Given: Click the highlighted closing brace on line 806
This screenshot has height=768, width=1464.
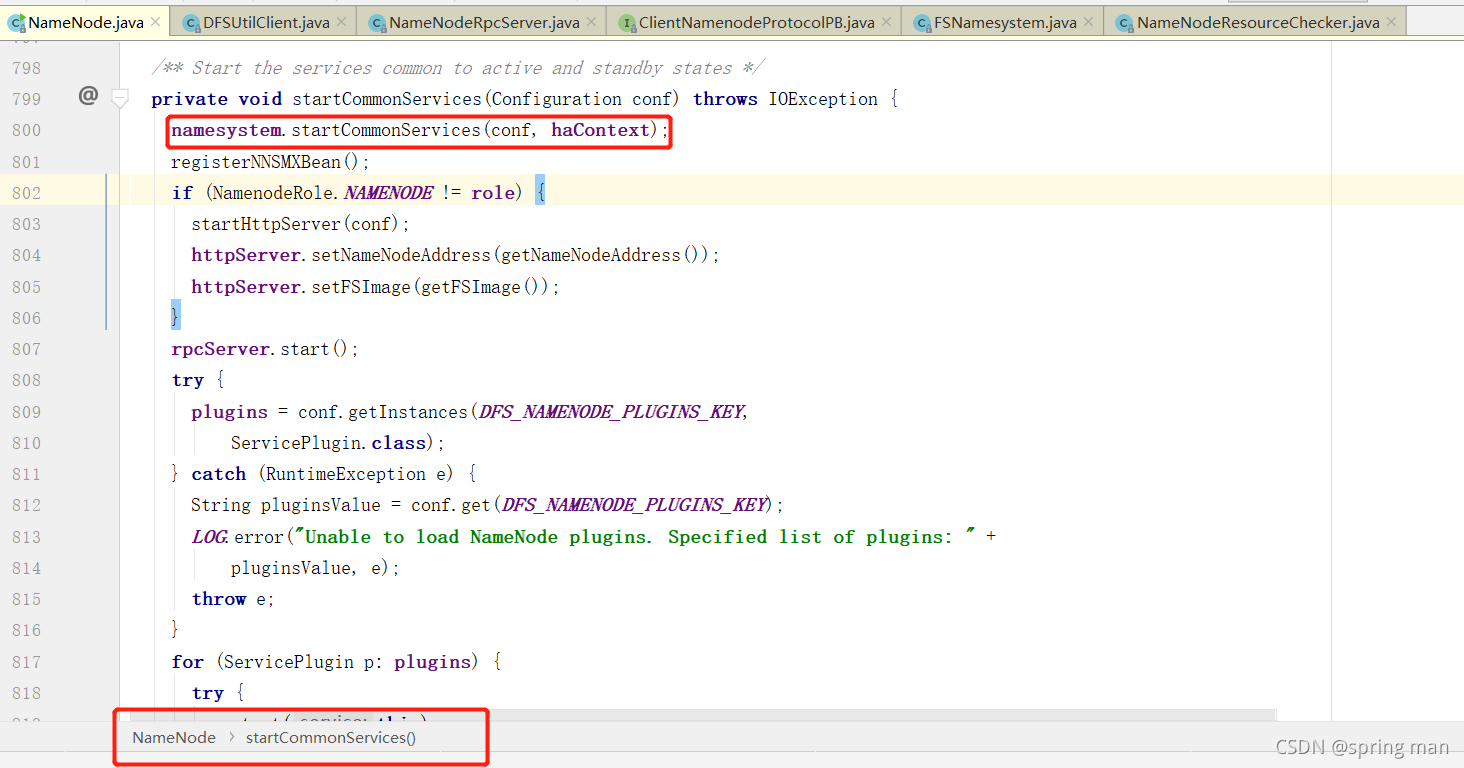Looking at the screenshot, I should (x=176, y=317).
